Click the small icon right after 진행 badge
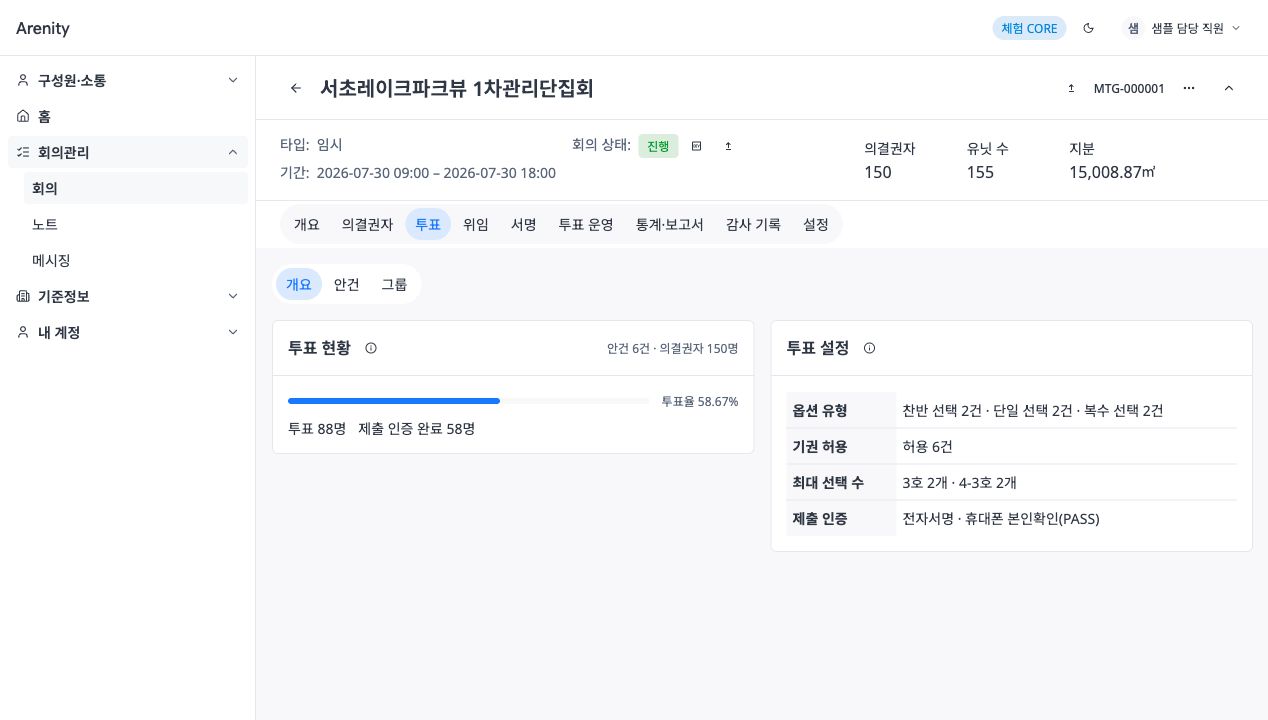Screen dimensions: 1268x720 coord(697,146)
